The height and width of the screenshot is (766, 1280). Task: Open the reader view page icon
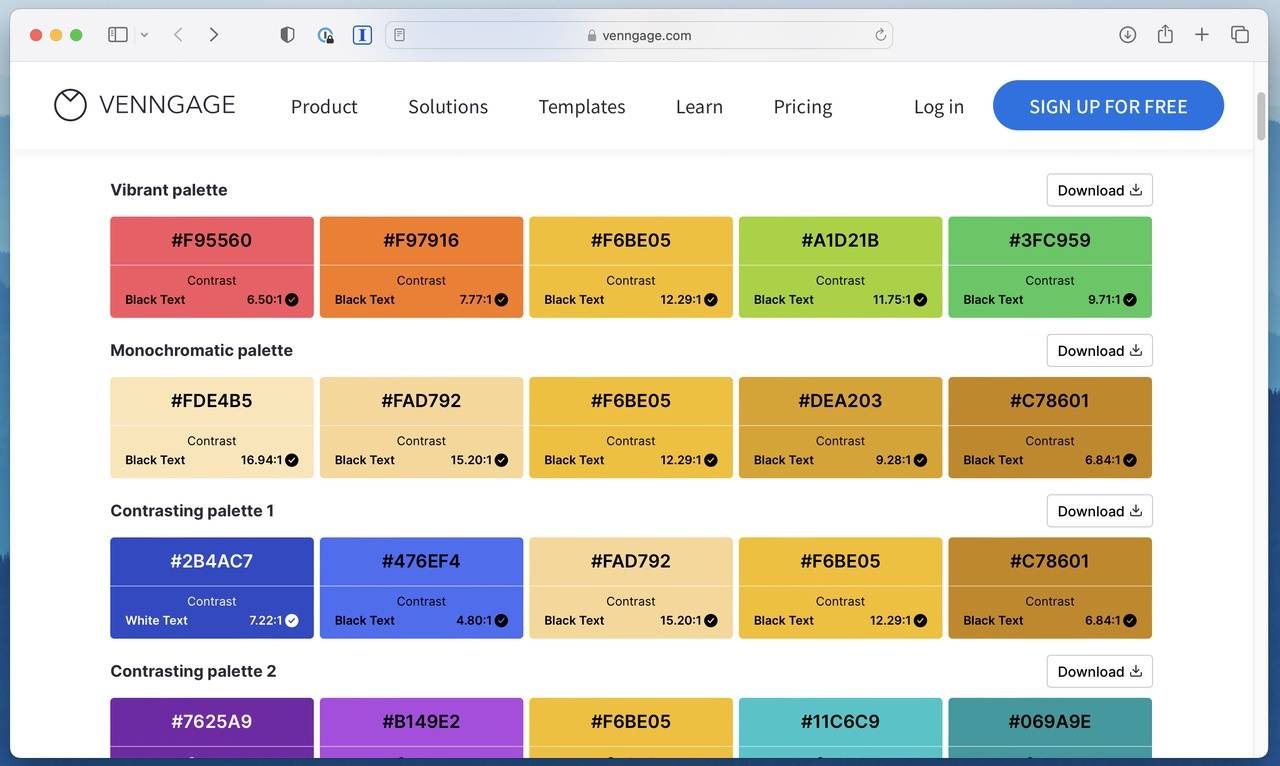(x=399, y=35)
